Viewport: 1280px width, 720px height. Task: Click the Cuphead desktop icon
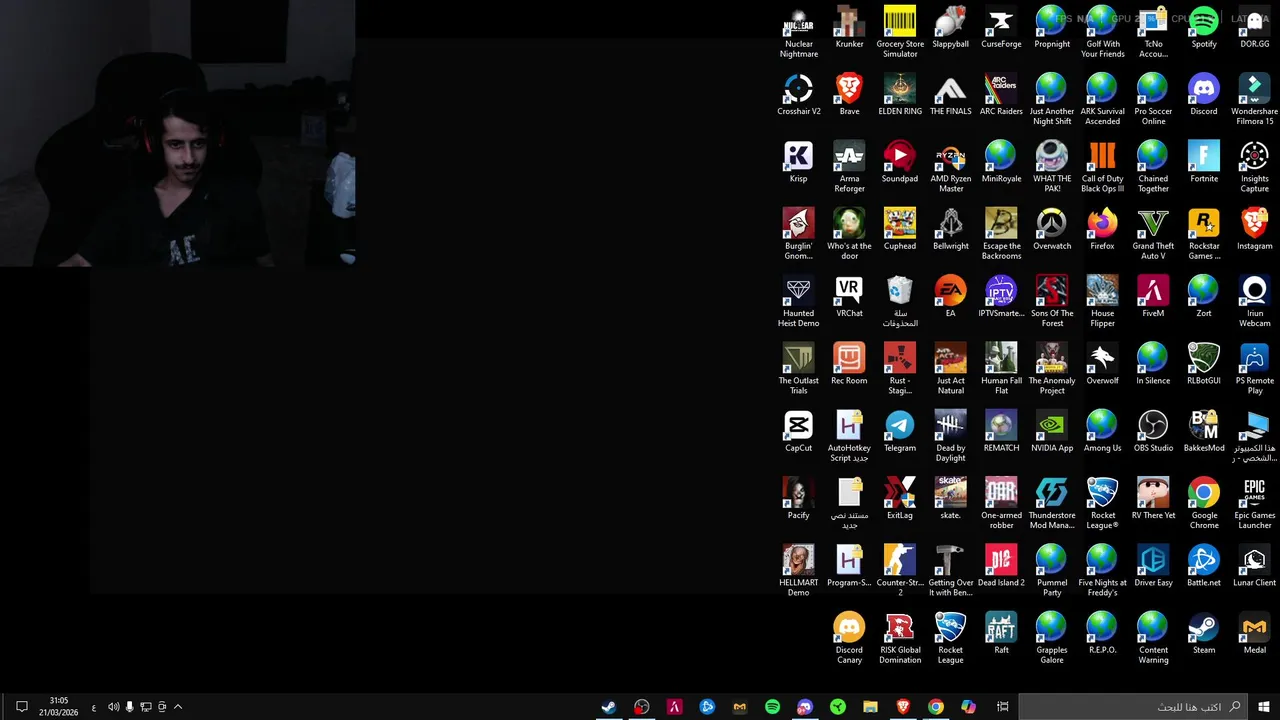pos(900,228)
